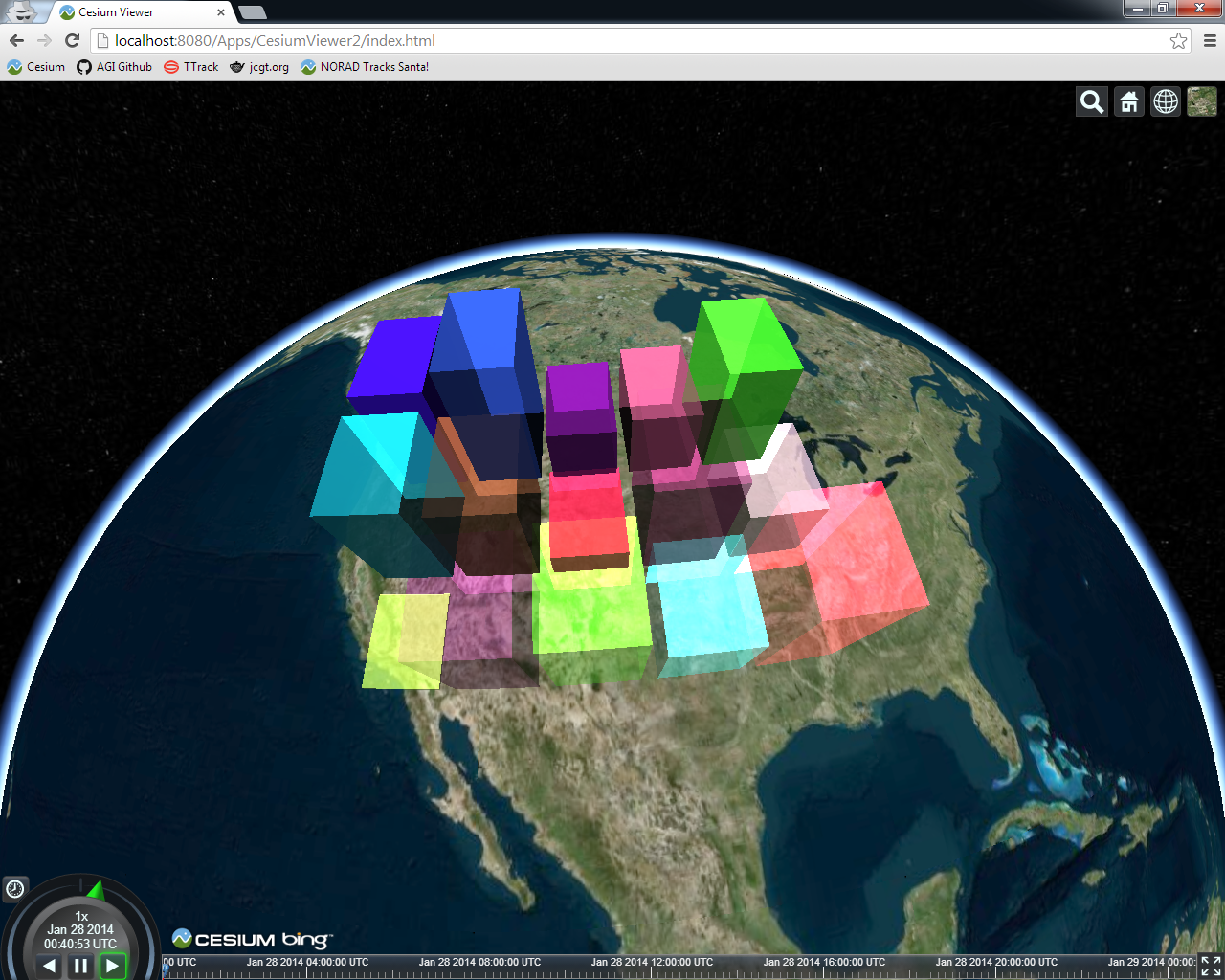
Task: Bookmark this page with the star icon
Action: tap(1178, 40)
